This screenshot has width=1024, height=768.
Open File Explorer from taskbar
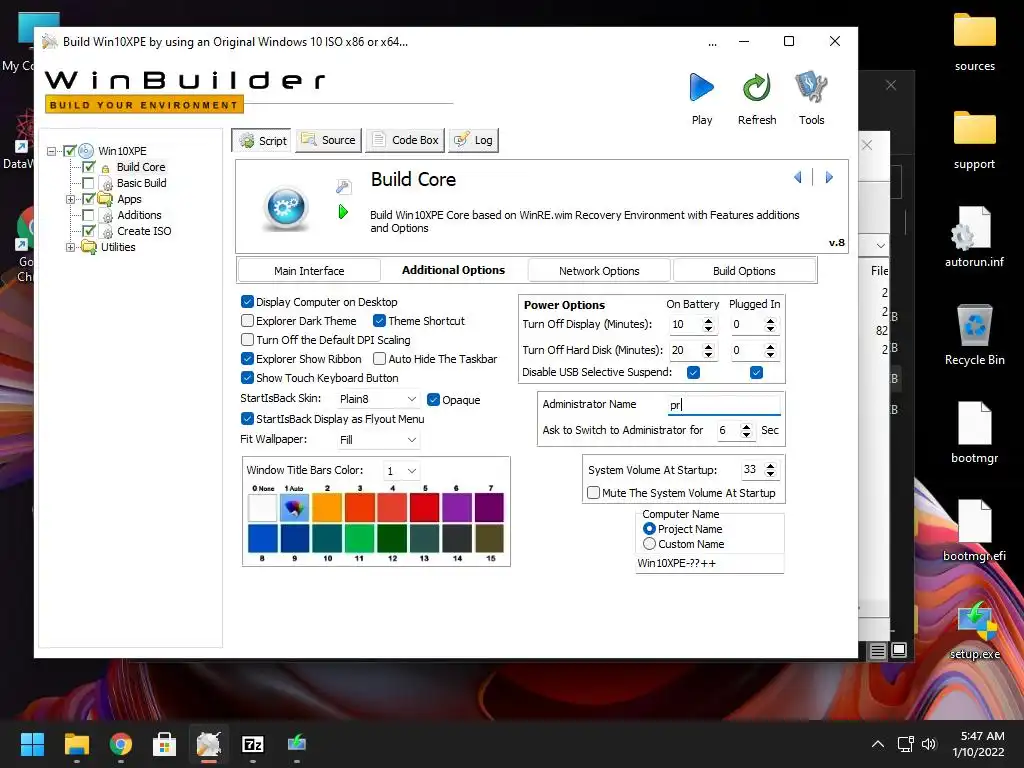(x=76, y=744)
